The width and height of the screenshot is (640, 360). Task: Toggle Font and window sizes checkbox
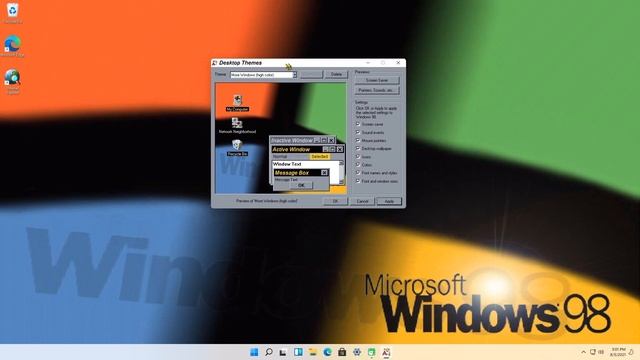(358, 181)
